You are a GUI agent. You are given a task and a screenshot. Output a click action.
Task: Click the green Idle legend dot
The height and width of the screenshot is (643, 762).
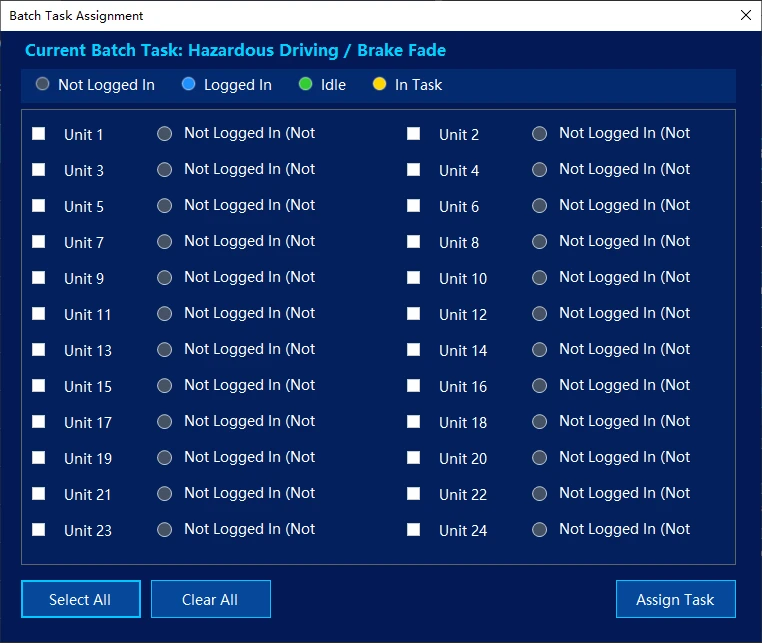(305, 84)
